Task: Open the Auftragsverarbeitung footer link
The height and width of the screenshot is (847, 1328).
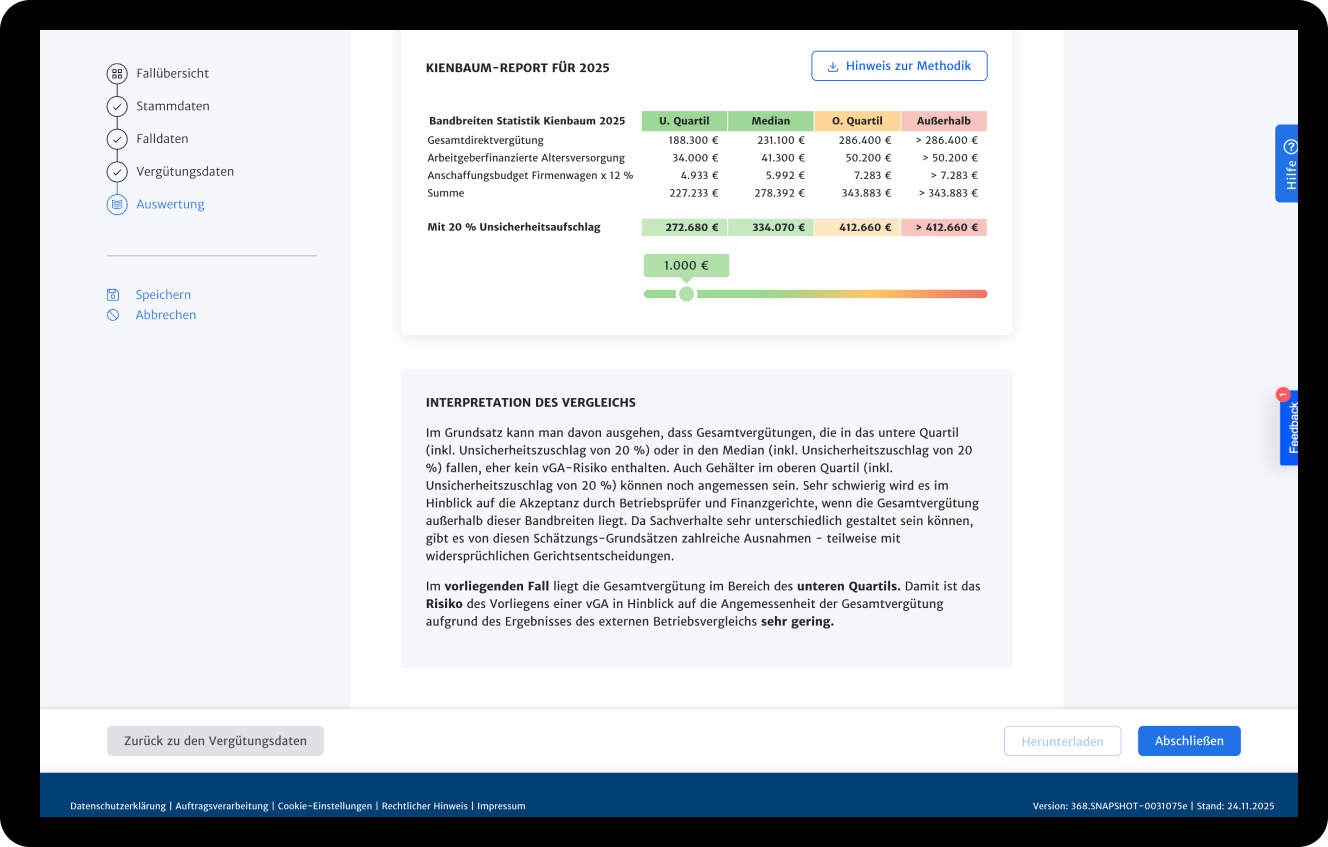Action: [222, 806]
